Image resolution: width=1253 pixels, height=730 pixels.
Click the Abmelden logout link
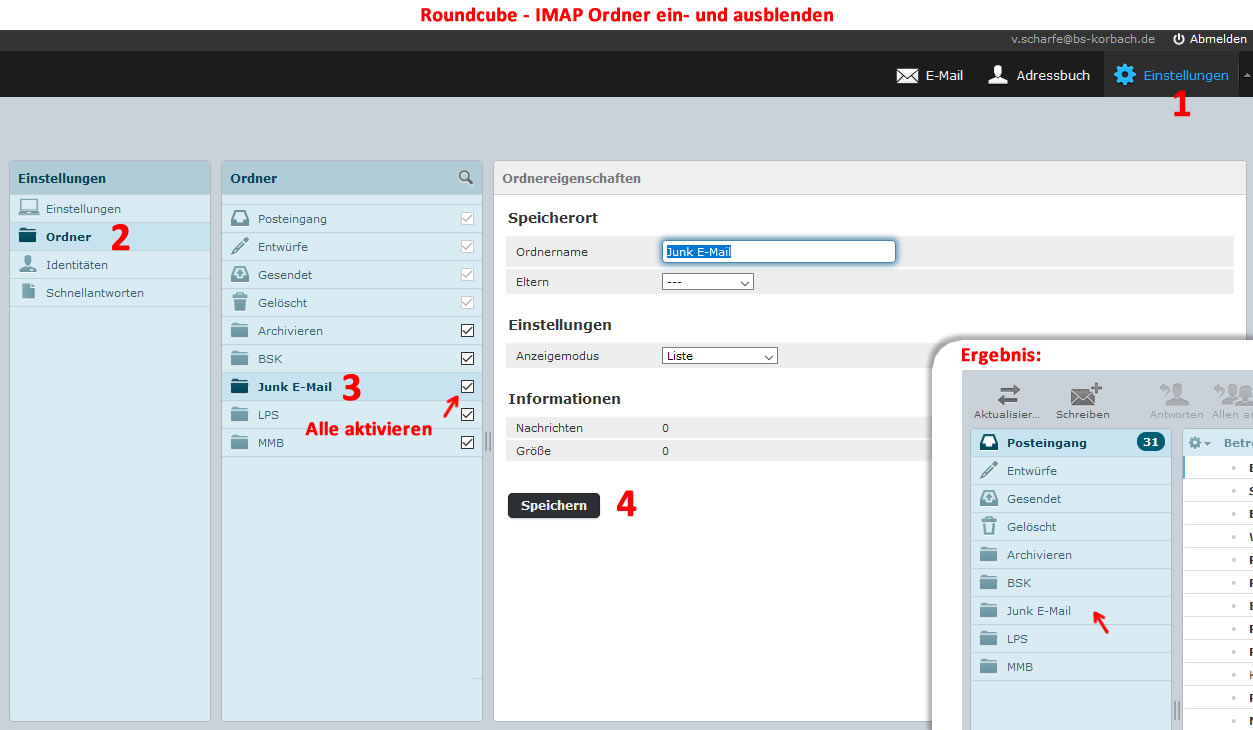click(x=1209, y=39)
